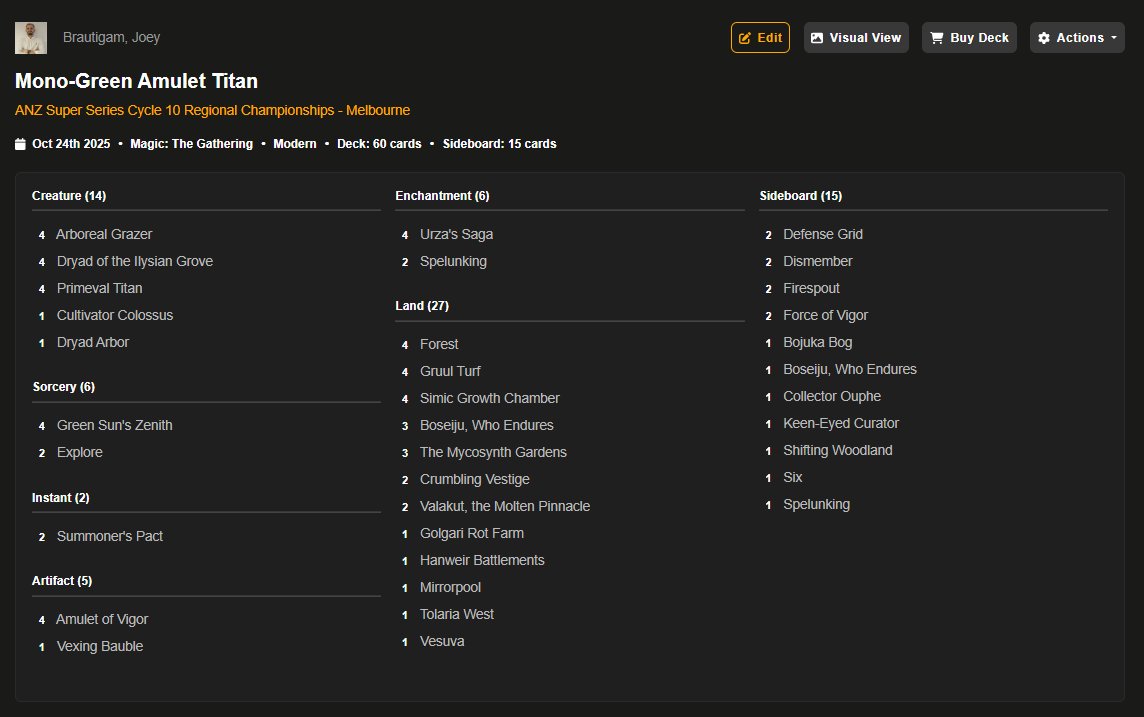The width and height of the screenshot is (1144, 717).
Task: Click the Vexing Bauble card
Action: 100,646
